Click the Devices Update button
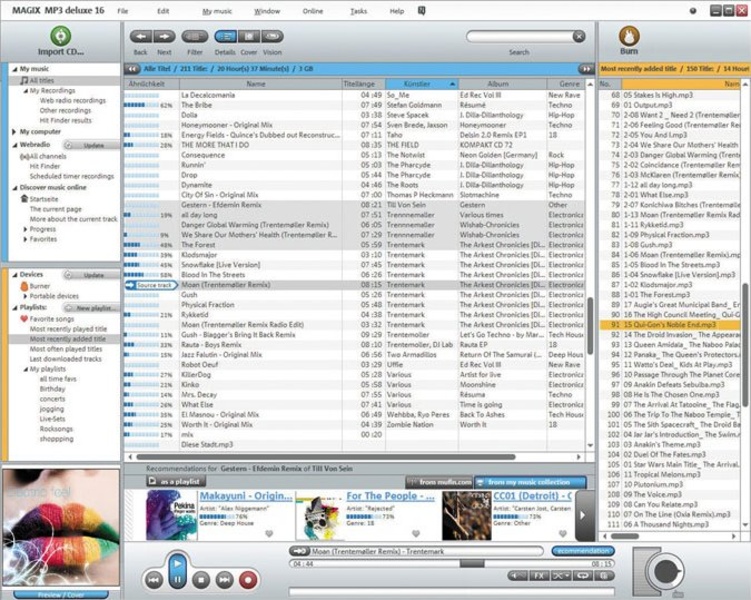The width and height of the screenshot is (751, 600). pyautogui.click(x=91, y=275)
